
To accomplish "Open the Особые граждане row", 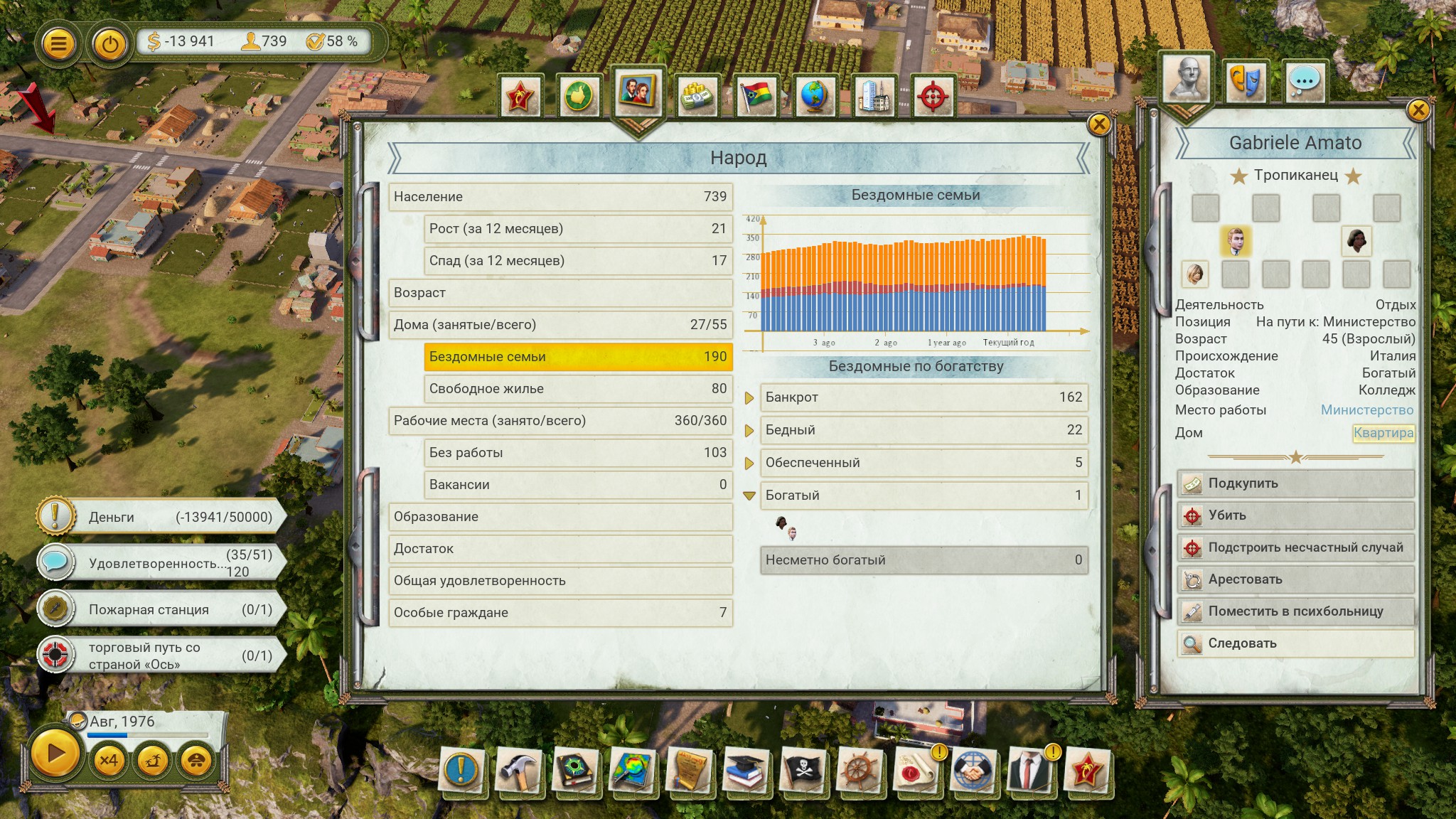I will click(560, 613).
